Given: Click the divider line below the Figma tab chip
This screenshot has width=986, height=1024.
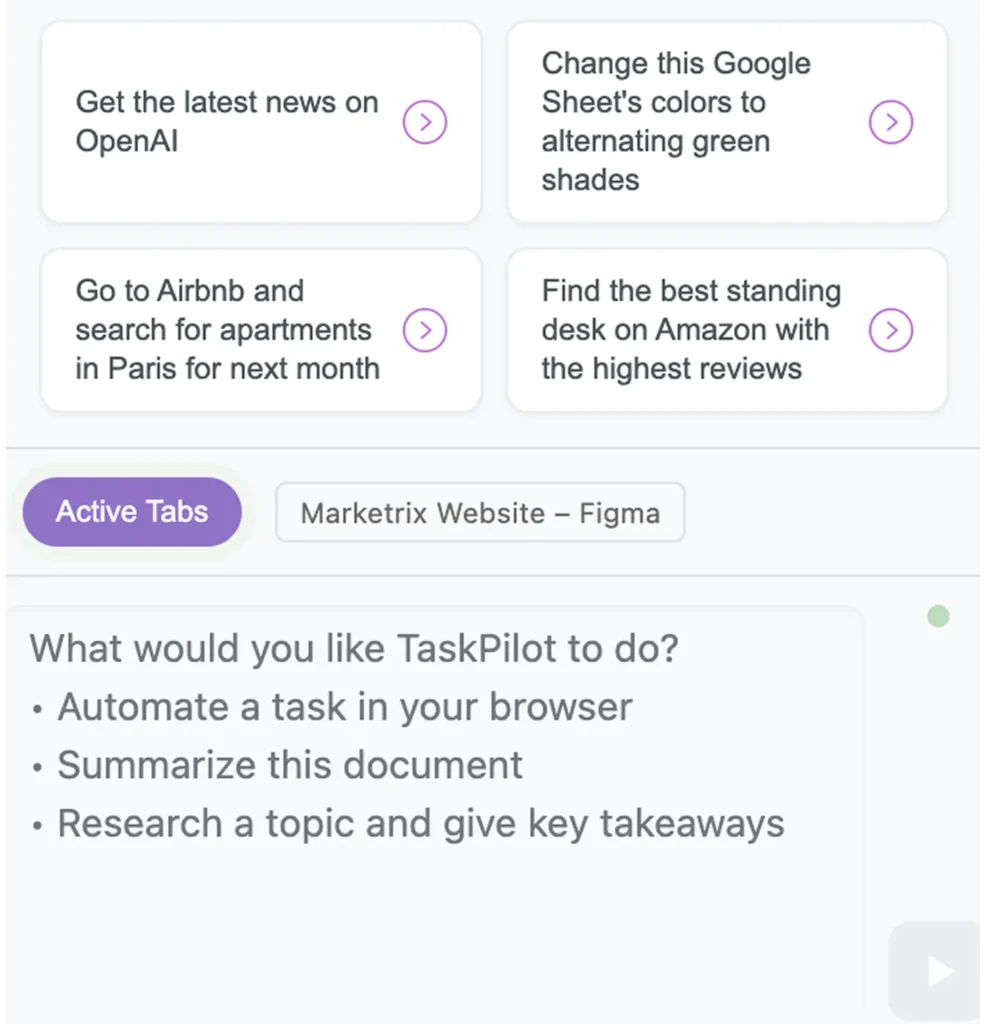Looking at the screenshot, I should pos(493,575).
